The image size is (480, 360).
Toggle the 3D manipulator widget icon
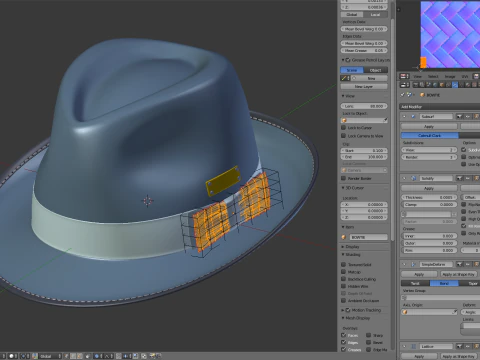pos(35,356)
